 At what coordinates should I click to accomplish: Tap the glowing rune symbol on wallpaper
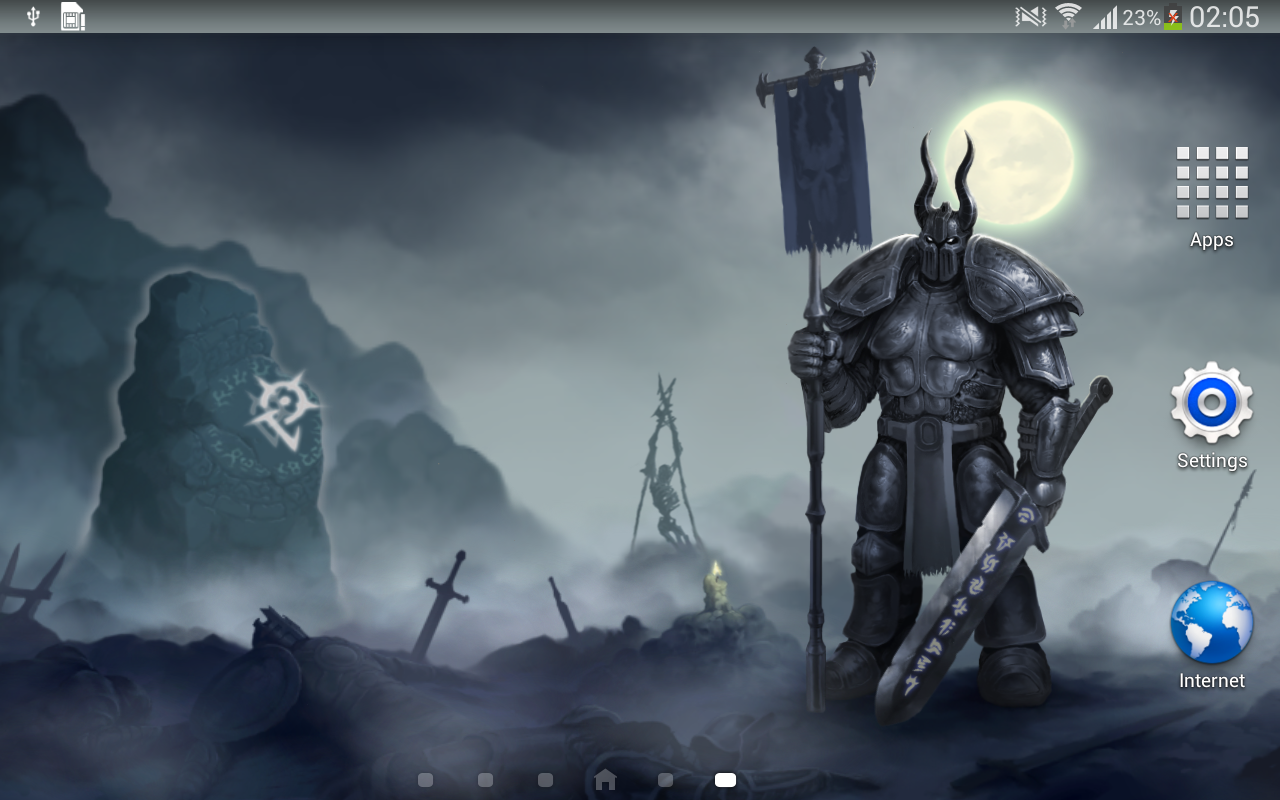coord(281,410)
